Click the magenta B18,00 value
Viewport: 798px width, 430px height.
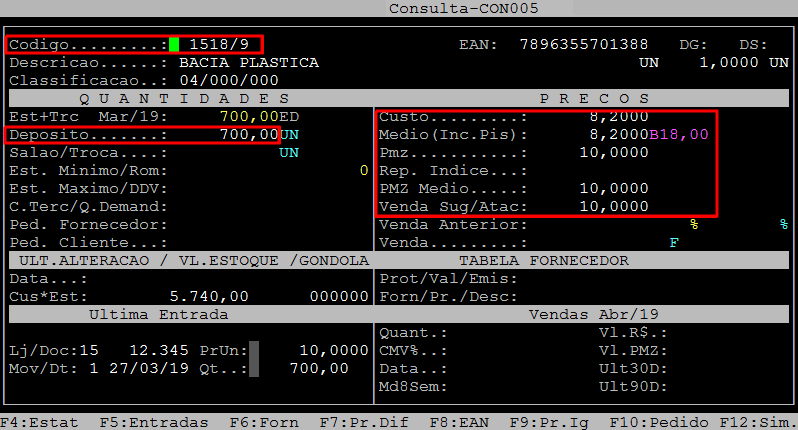coord(679,134)
